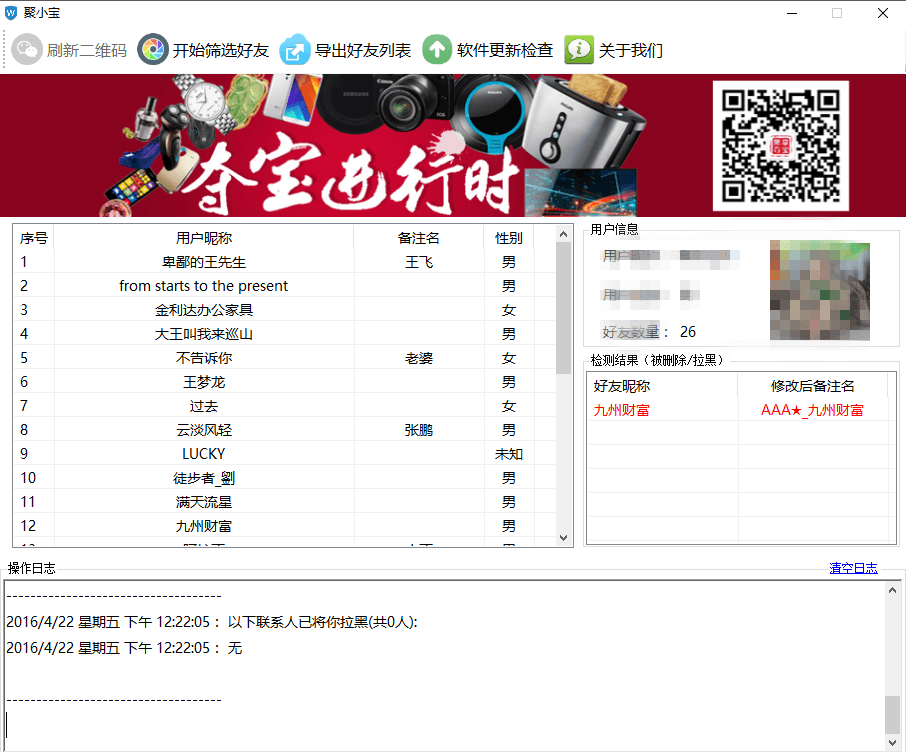Sort by 用户昵称 column header
This screenshot has height=752, width=906.
coord(204,238)
